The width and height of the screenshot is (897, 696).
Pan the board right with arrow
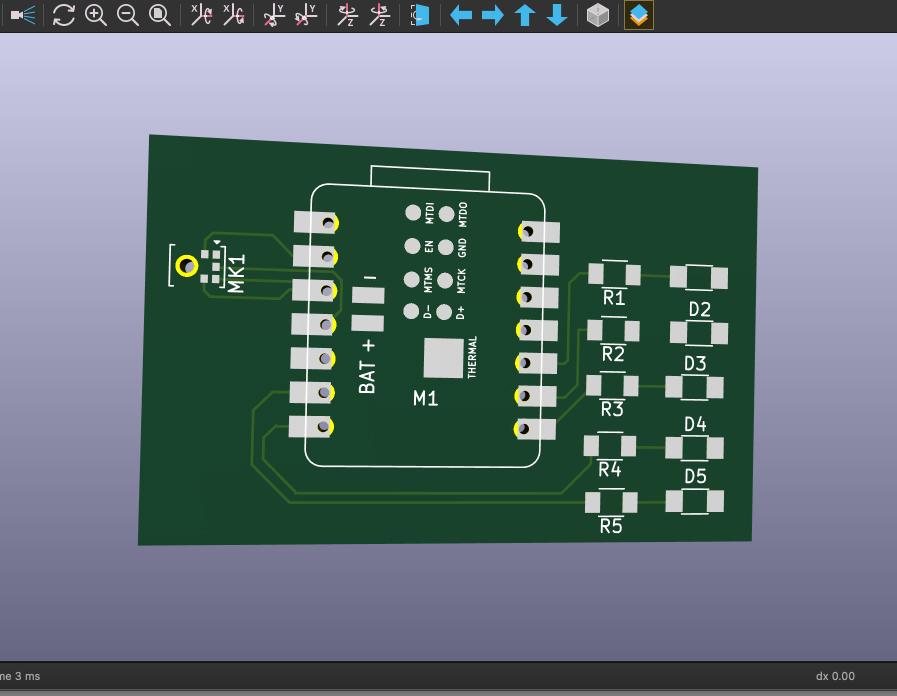(493, 15)
